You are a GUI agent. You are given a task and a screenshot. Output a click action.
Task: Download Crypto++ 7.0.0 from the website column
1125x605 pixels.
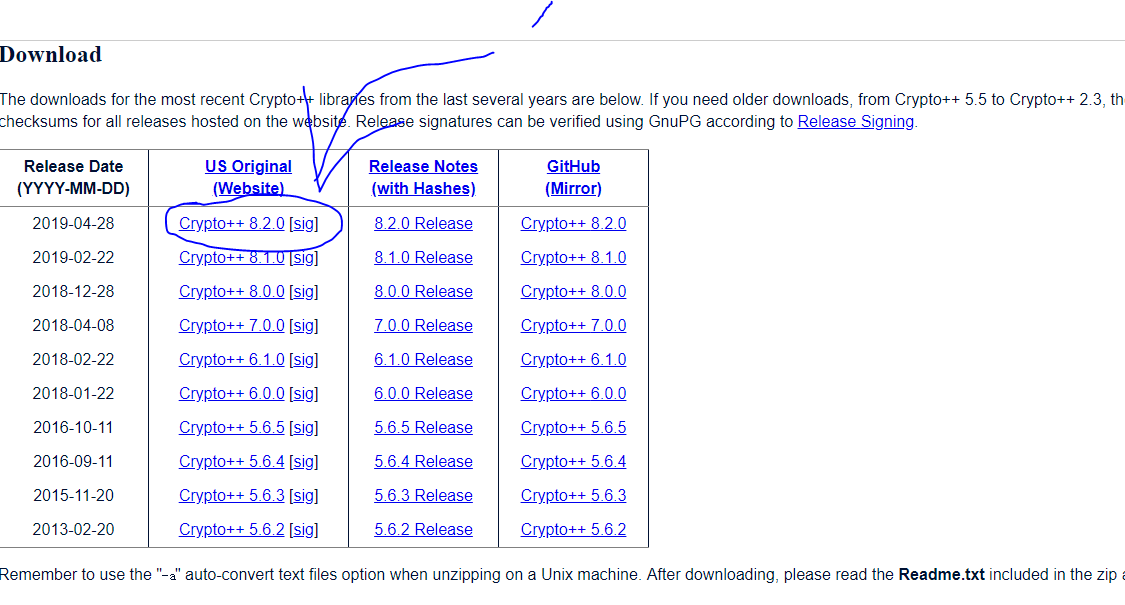[232, 325]
